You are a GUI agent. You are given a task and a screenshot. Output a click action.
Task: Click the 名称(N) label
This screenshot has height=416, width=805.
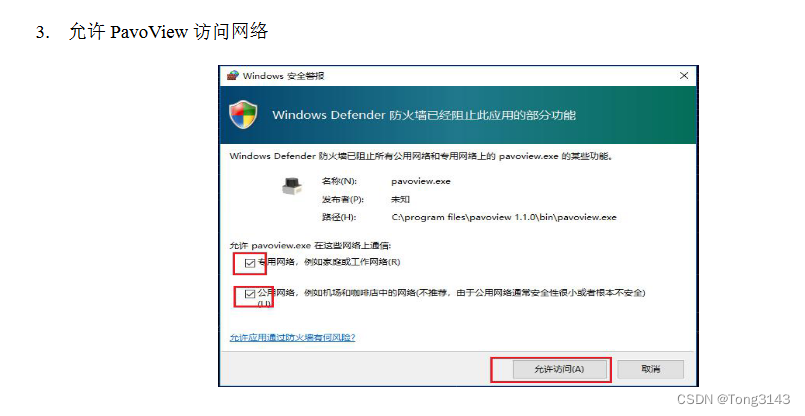tap(339, 181)
